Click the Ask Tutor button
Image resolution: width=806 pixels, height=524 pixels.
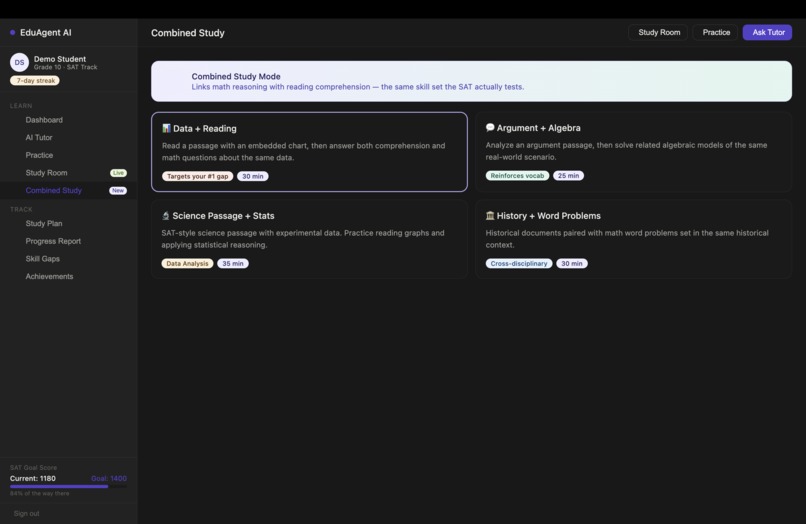coord(767,32)
